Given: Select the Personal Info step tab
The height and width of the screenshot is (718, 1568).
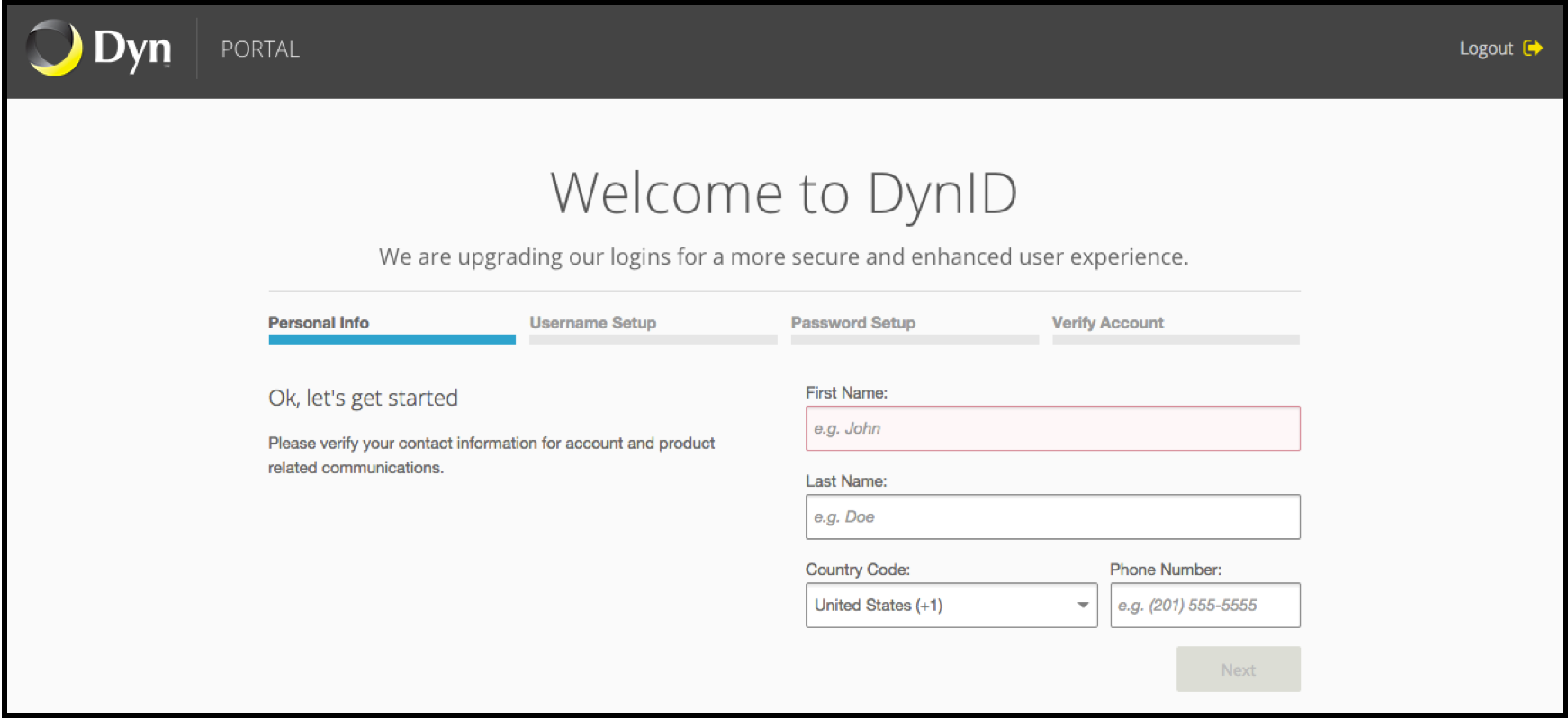Looking at the screenshot, I should click(392, 328).
